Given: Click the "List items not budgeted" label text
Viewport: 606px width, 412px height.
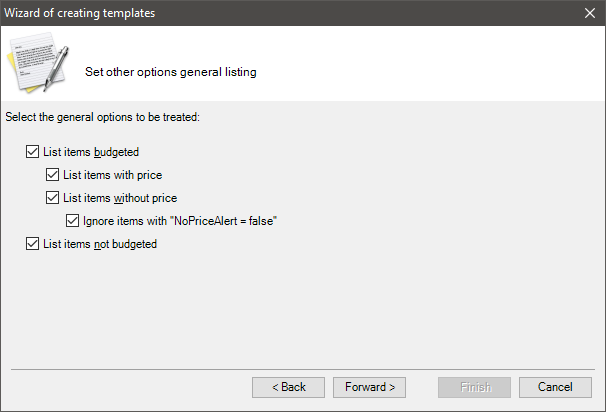Looking at the screenshot, I should coord(100,244).
